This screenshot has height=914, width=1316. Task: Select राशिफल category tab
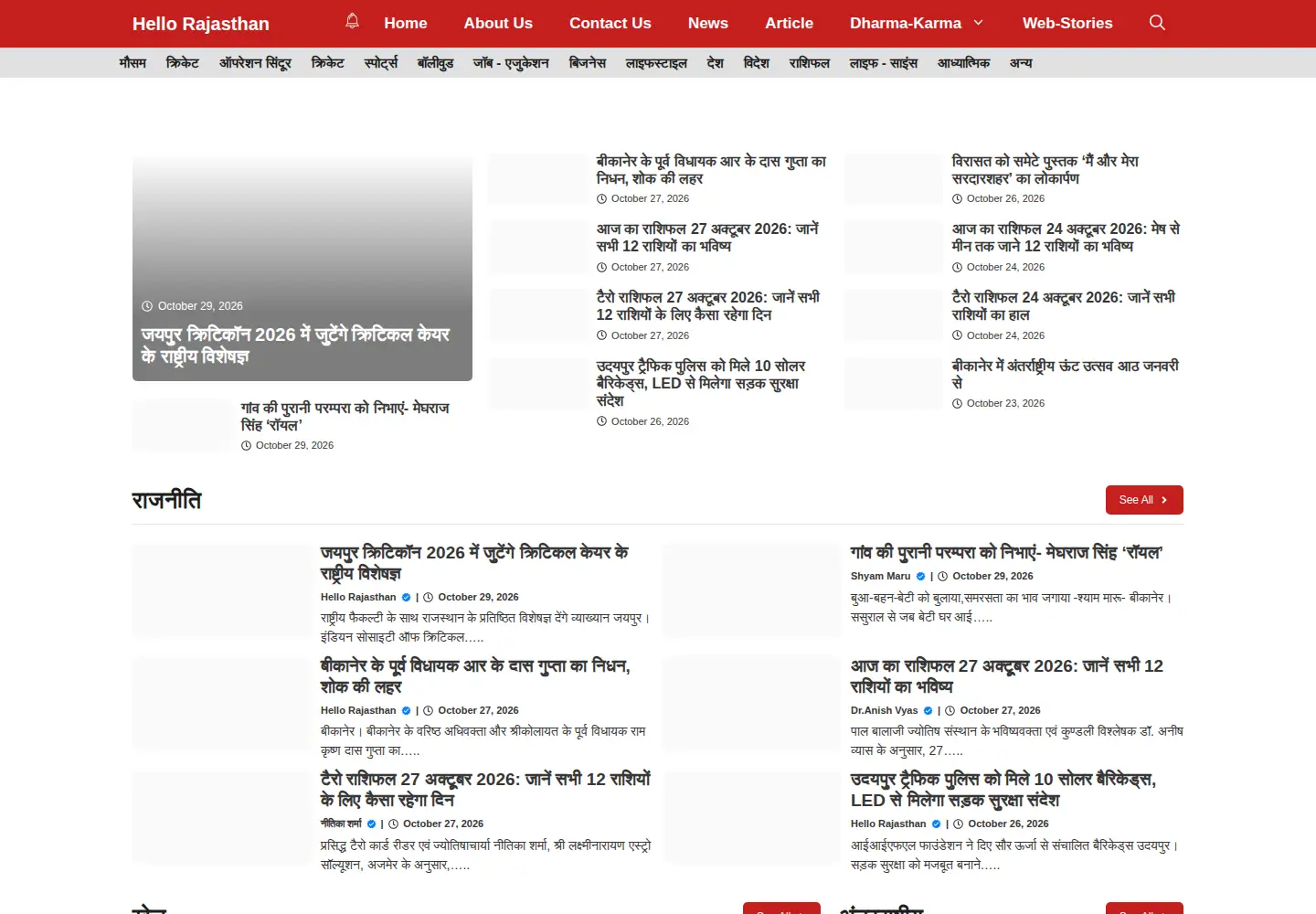coord(810,63)
